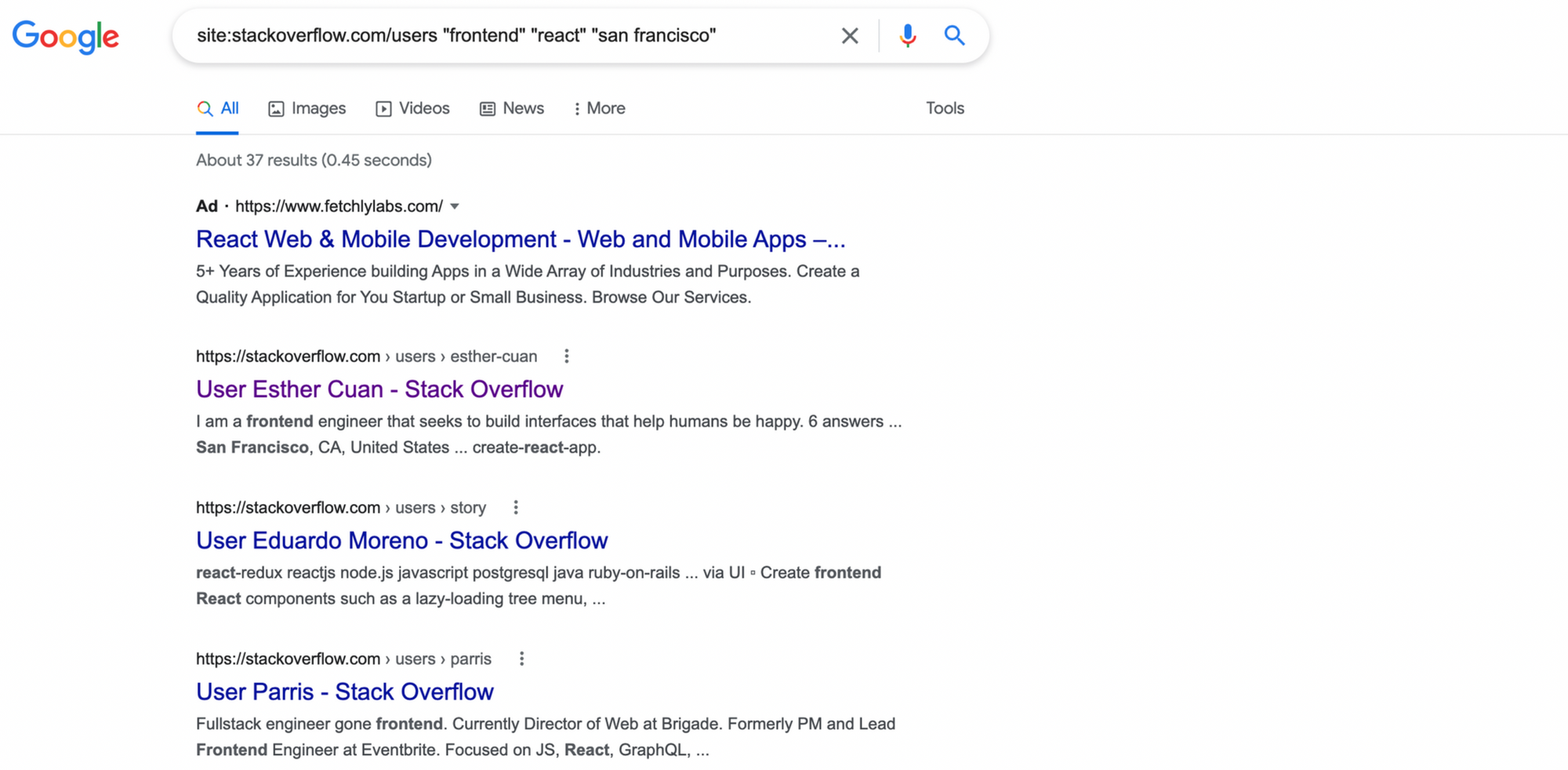The image size is (1568, 770).
Task: Click the fetchlylabs.com ad URL
Action: point(339,206)
